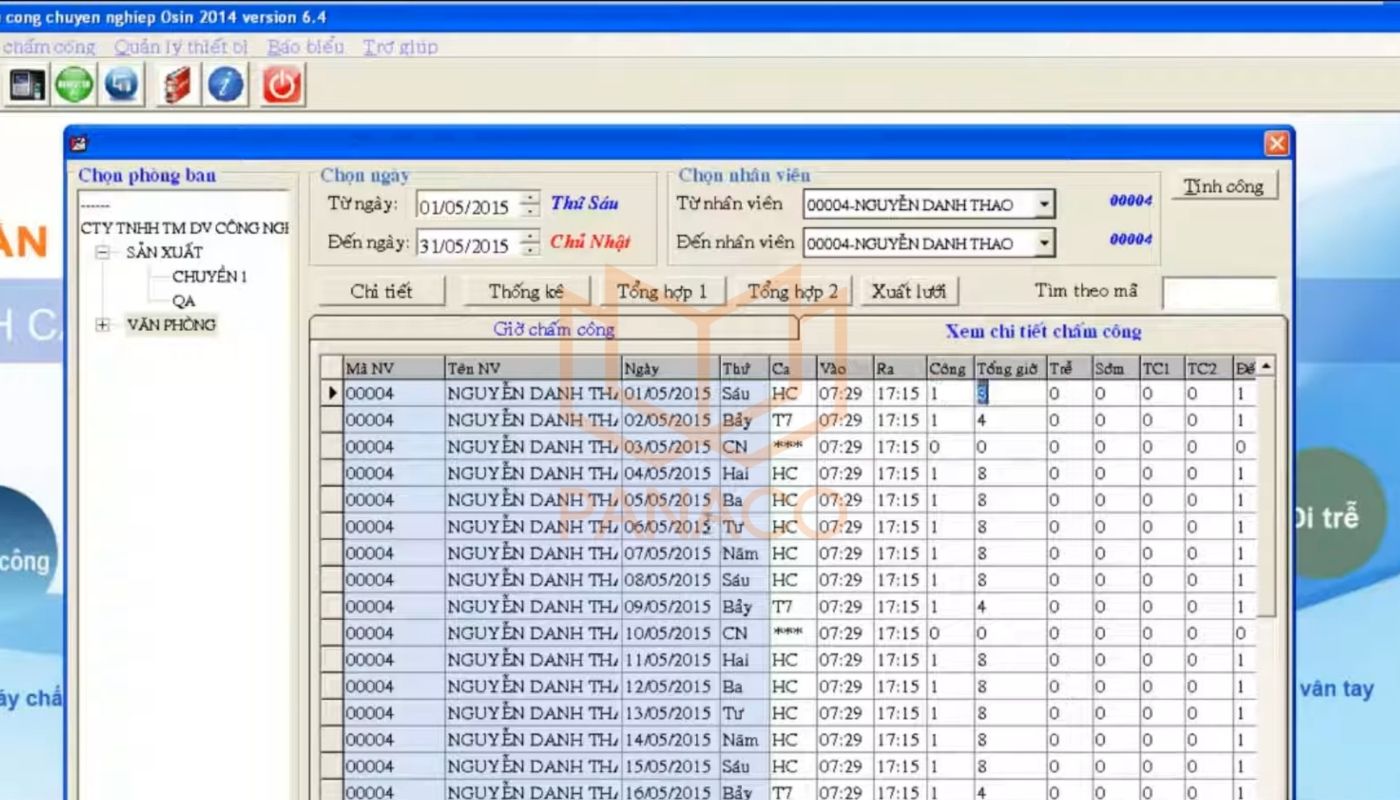
Task: Click the Trễ column header
Action: tap(1069, 369)
